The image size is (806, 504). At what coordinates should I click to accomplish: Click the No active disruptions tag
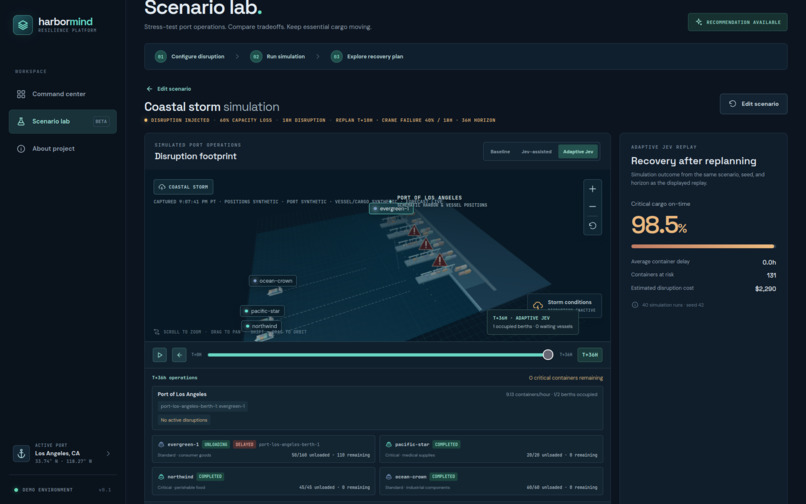[x=184, y=420]
